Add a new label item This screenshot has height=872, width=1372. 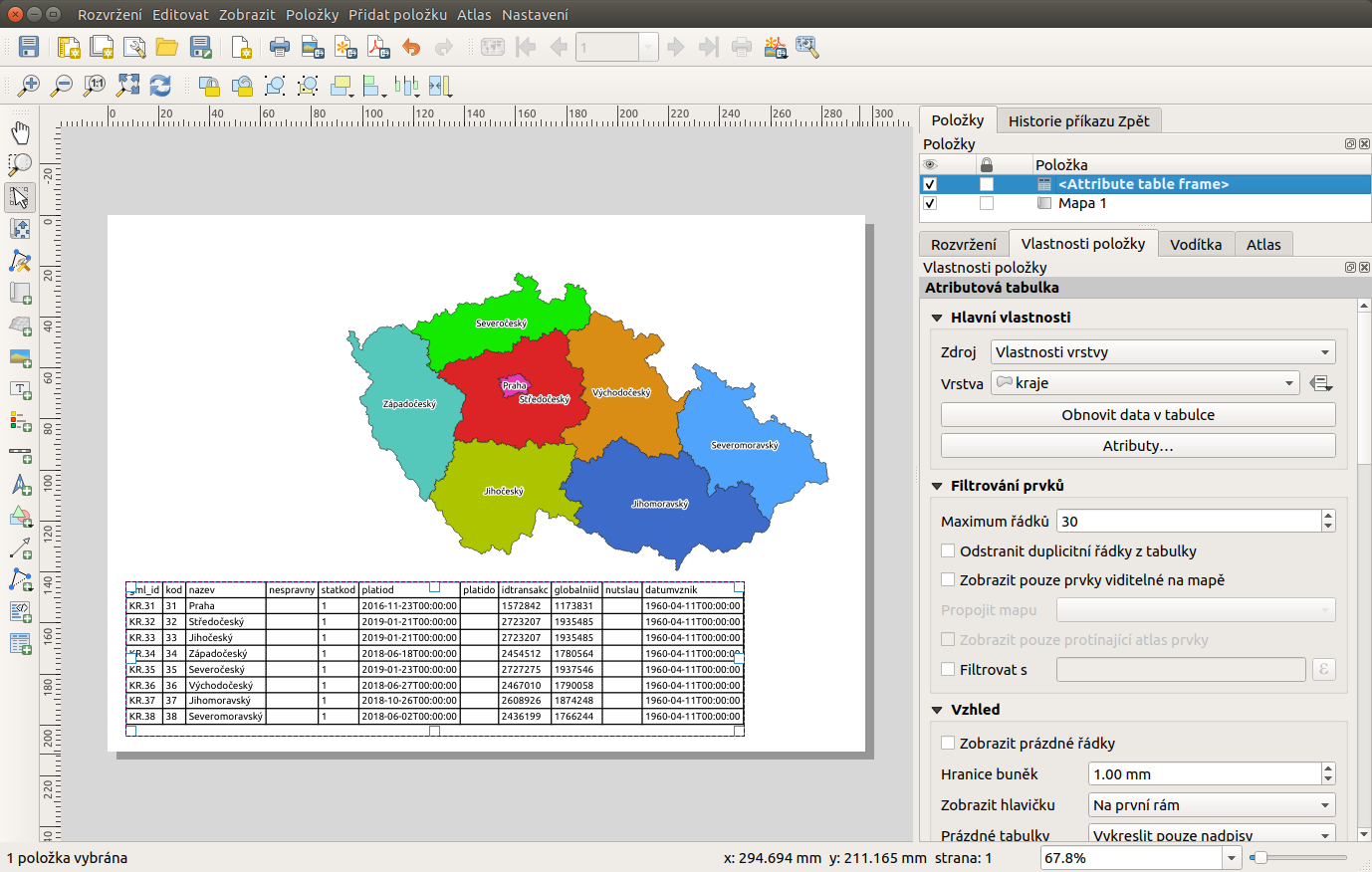(x=20, y=388)
